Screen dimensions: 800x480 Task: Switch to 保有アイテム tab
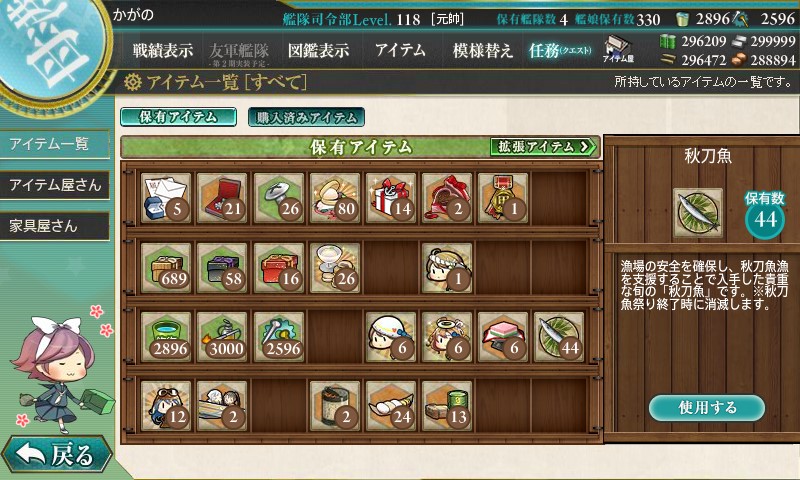[179, 117]
